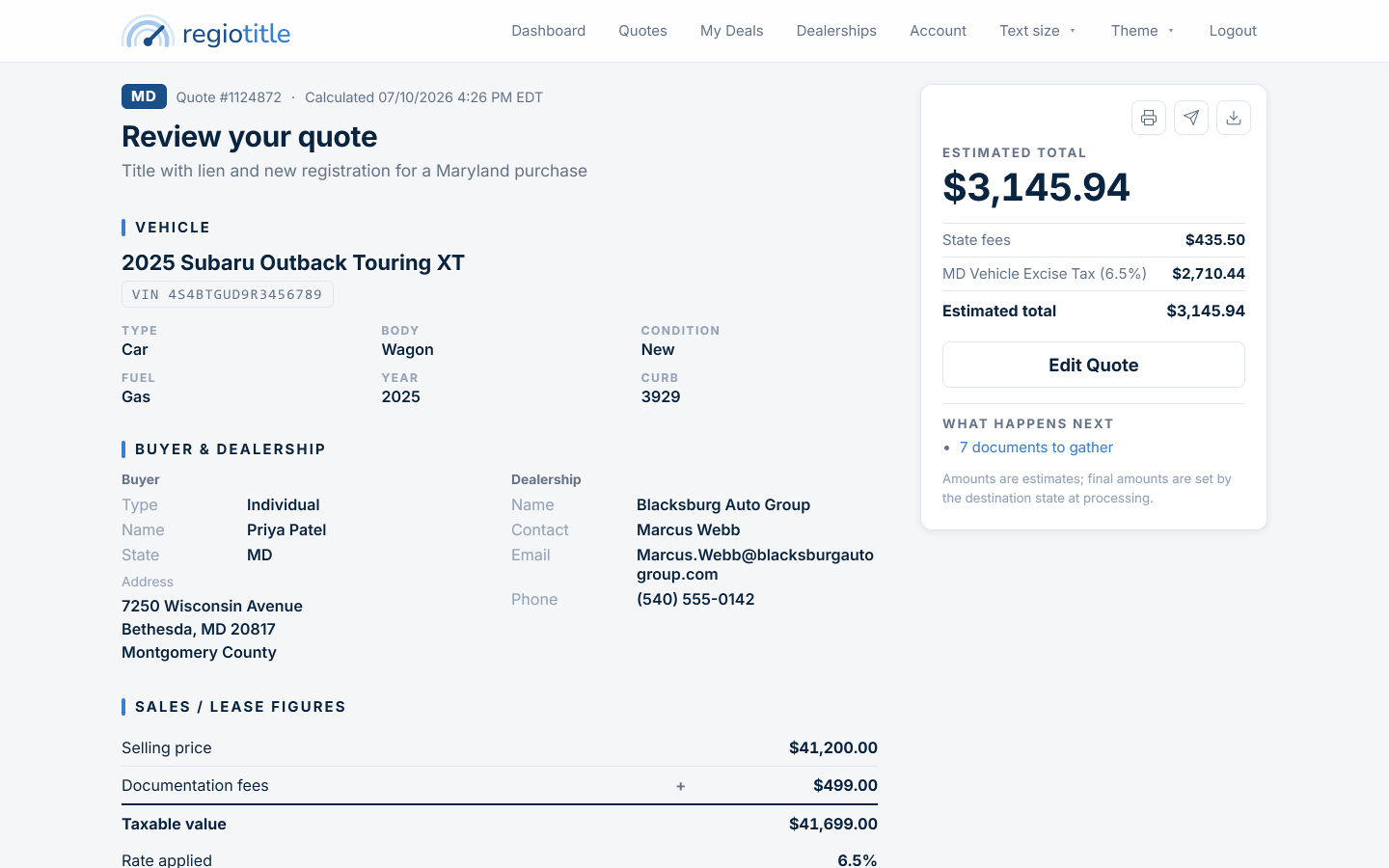The width and height of the screenshot is (1389, 868).
Task: Click the large $3,145.94 estimated total
Action: pos(1036,187)
